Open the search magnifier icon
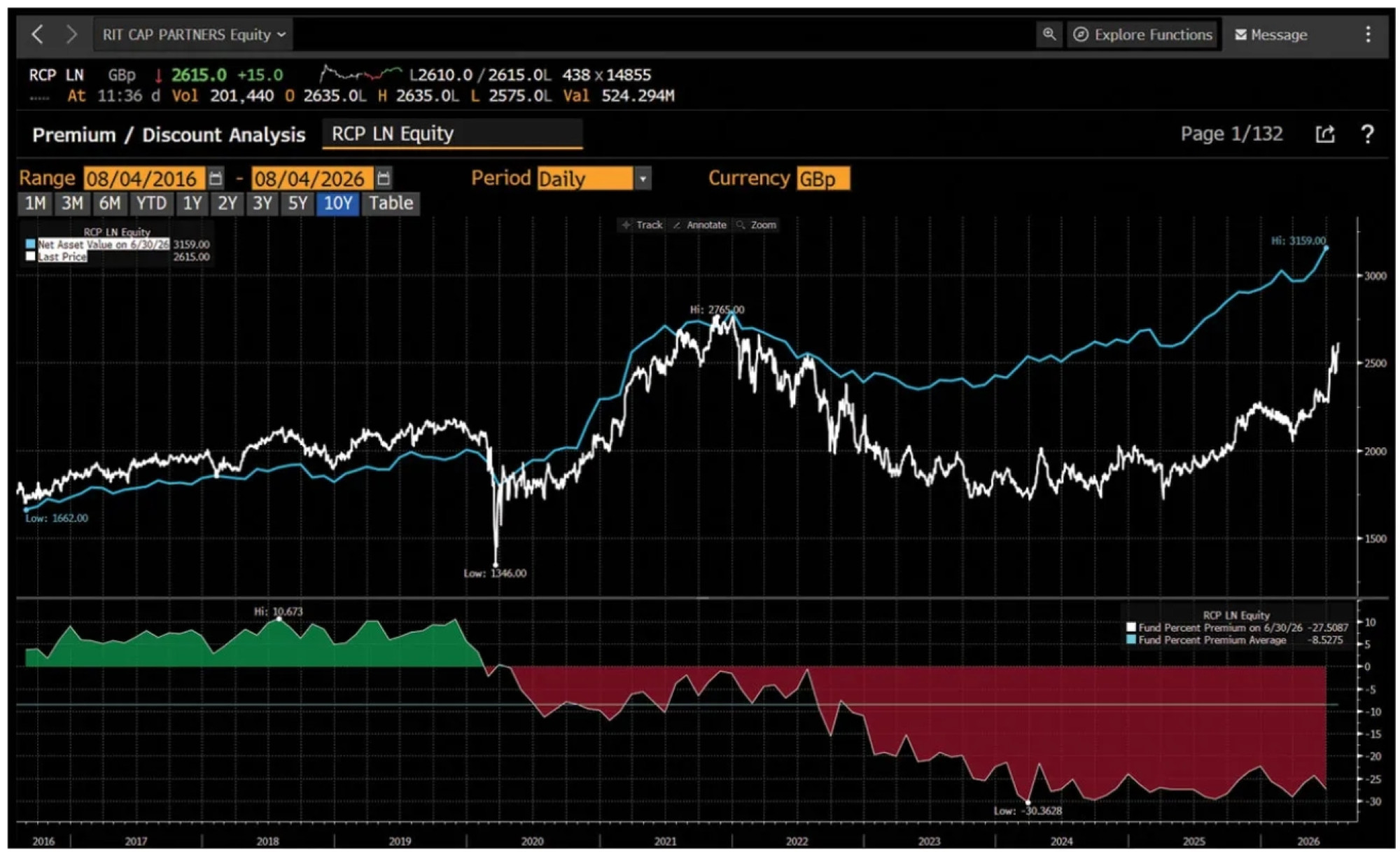The width and height of the screenshot is (1400, 852). [x=1049, y=34]
